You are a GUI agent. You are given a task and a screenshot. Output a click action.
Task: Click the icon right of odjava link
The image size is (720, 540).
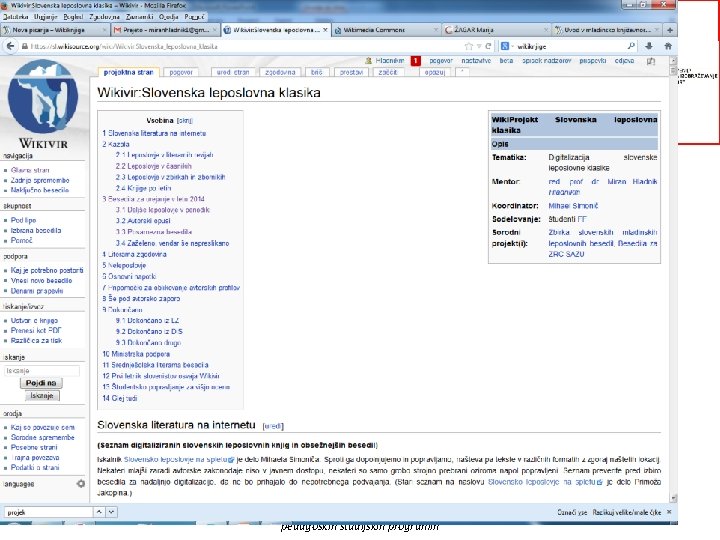651,61
